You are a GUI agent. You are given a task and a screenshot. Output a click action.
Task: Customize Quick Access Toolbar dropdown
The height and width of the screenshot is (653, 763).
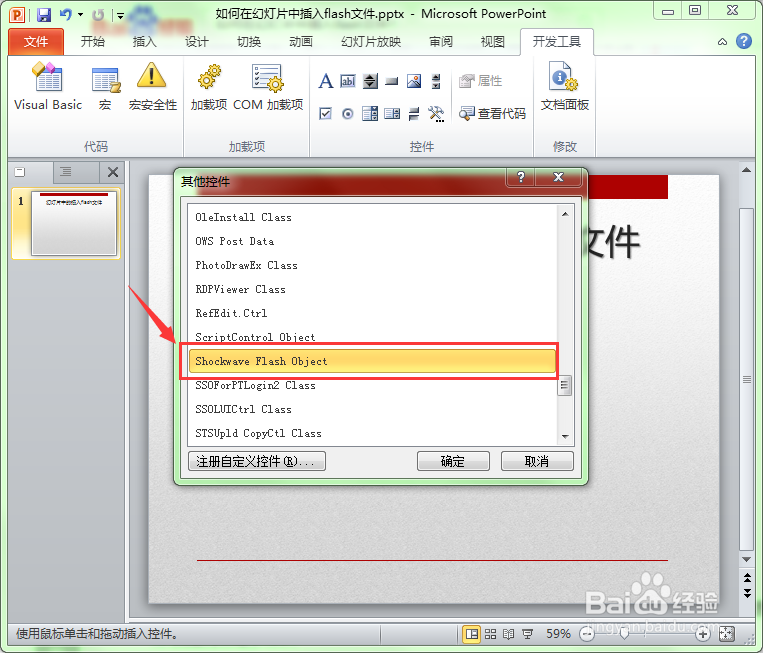coord(120,16)
